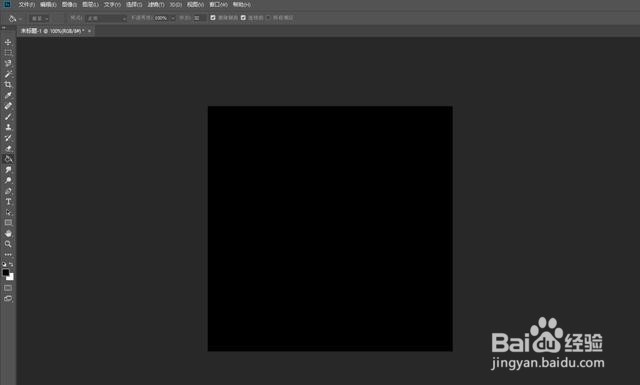The width and height of the screenshot is (640, 385).
Task: Click inside the black canvas
Action: point(330,229)
